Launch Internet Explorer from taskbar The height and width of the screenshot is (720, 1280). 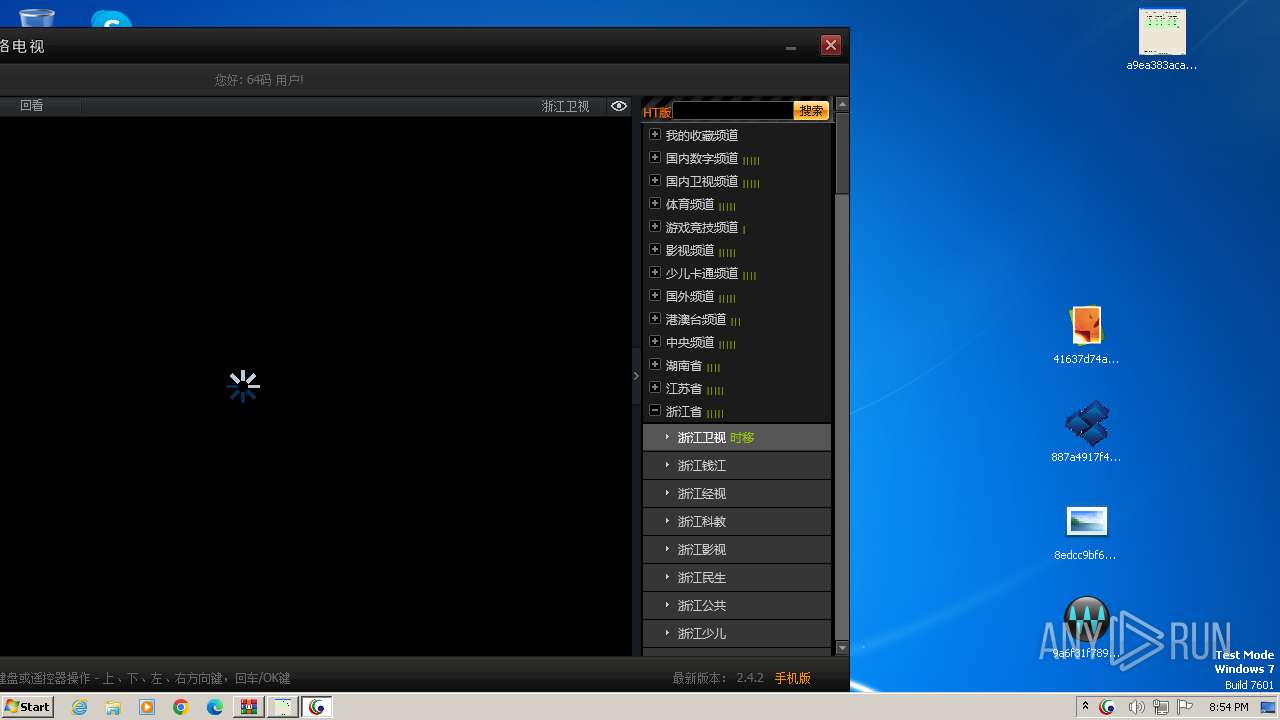[79, 707]
